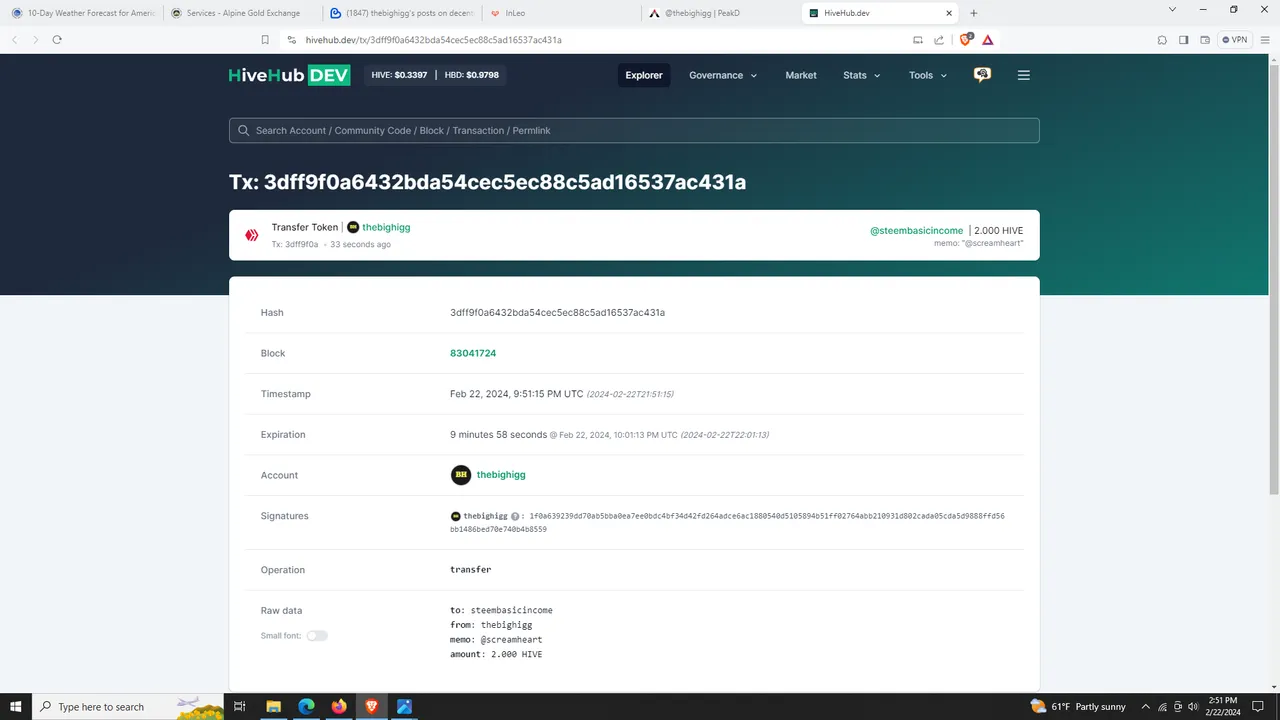This screenshot has height=720, width=1280.
Task: Click the question mark icon in Signatures row
Action: tap(516, 517)
